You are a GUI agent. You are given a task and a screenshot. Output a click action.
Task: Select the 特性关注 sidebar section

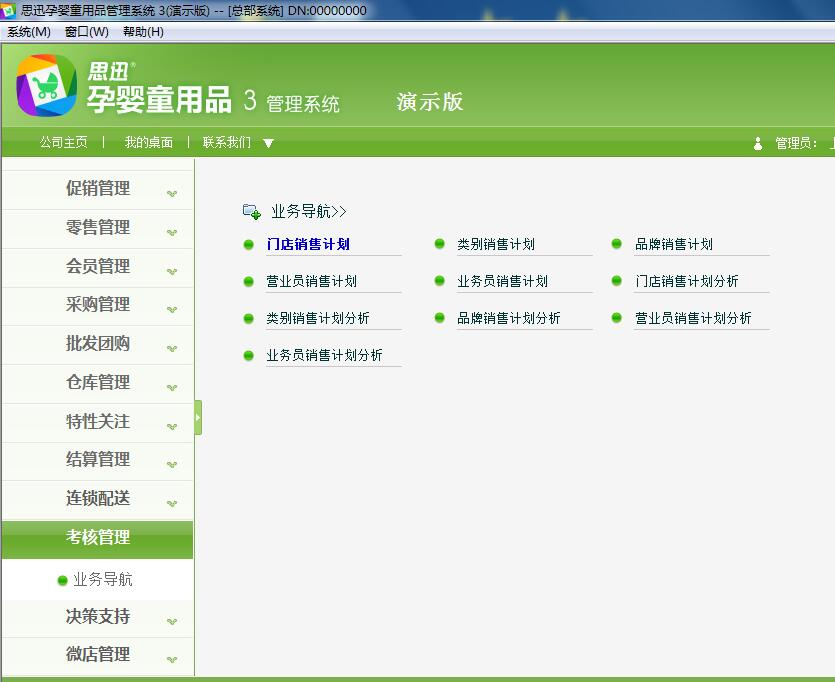pos(97,422)
